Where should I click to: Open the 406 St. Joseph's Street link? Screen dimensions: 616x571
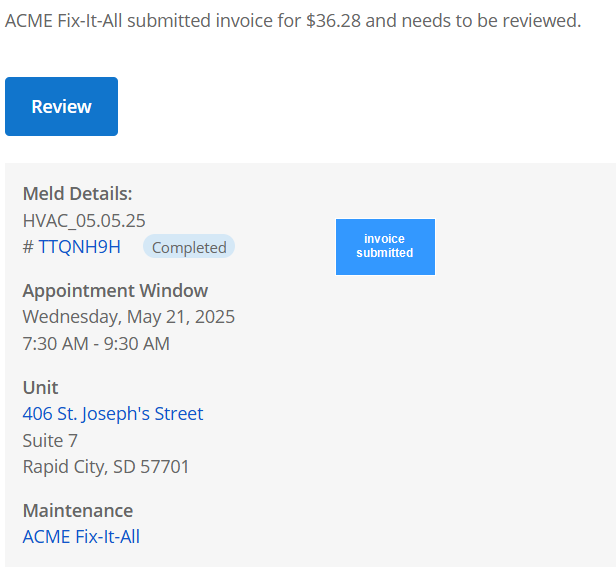113,414
